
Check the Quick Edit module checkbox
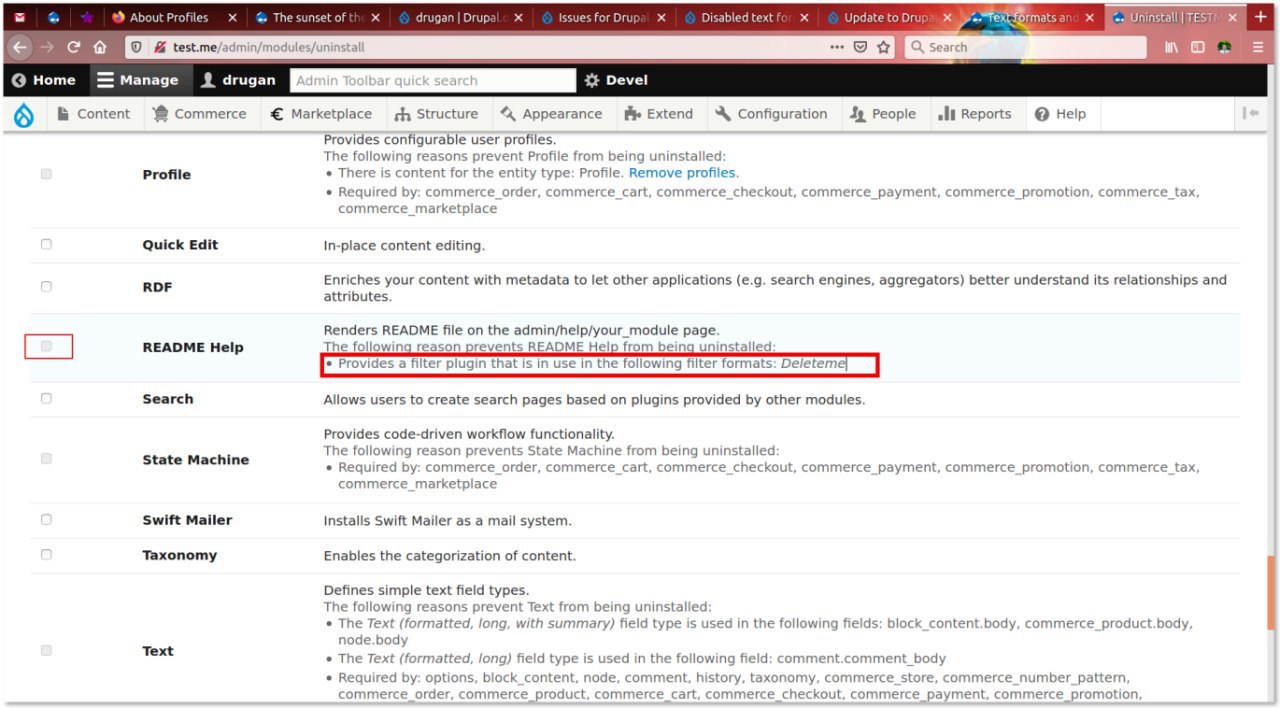pos(46,244)
